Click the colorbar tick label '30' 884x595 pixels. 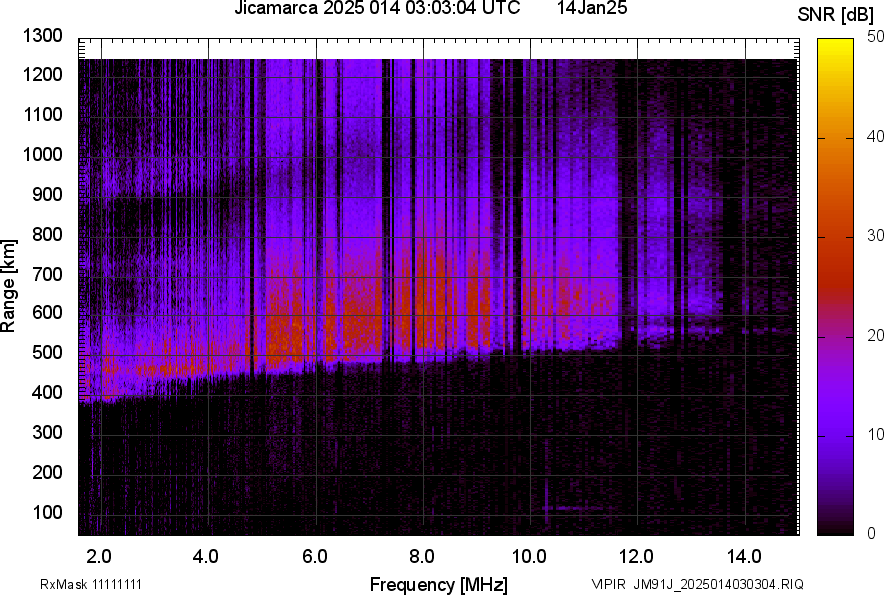tap(875, 236)
